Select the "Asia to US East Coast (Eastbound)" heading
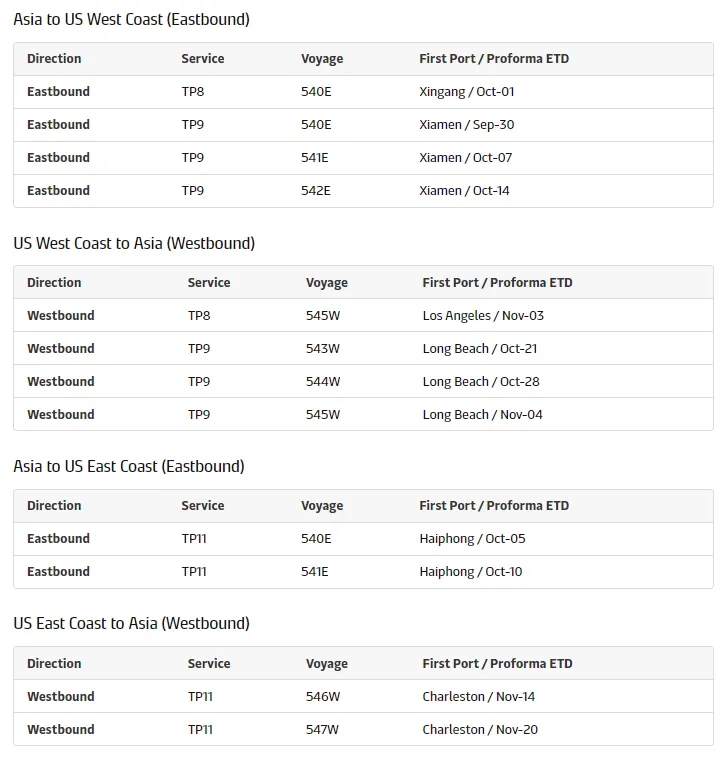The image size is (726, 757). (x=129, y=466)
